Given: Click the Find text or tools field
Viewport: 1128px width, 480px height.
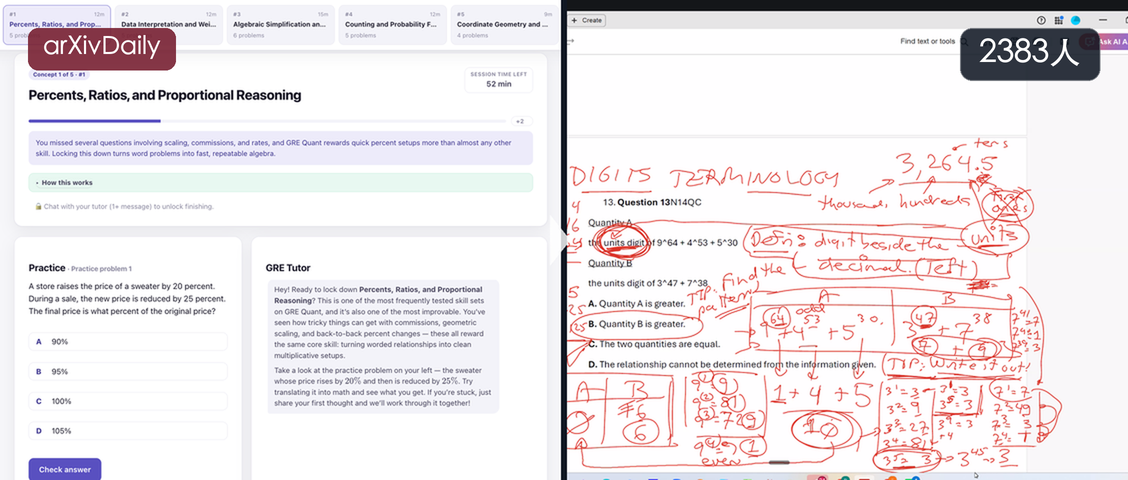Looking at the screenshot, I should tap(927, 42).
